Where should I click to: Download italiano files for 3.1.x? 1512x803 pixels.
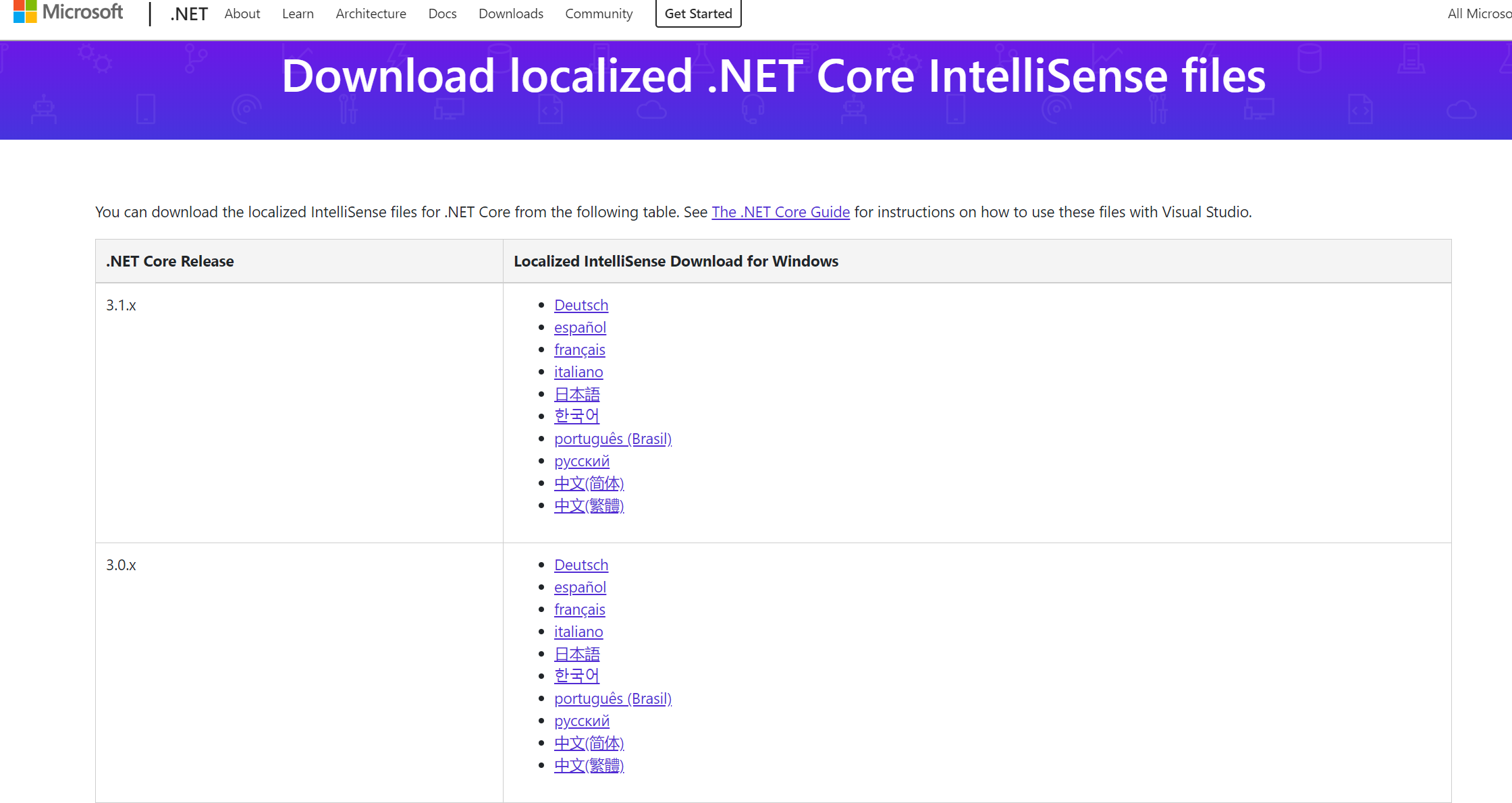pyautogui.click(x=578, y=372)
